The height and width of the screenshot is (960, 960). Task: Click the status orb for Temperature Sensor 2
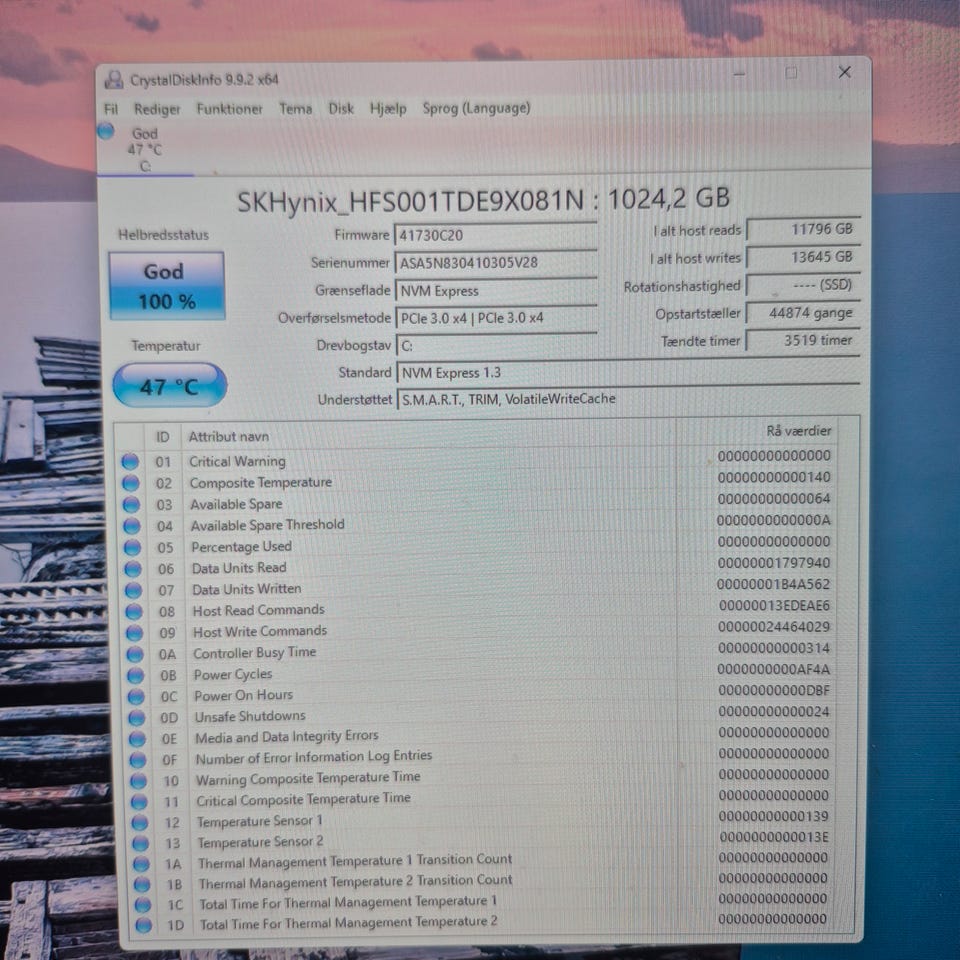(140, 844)
